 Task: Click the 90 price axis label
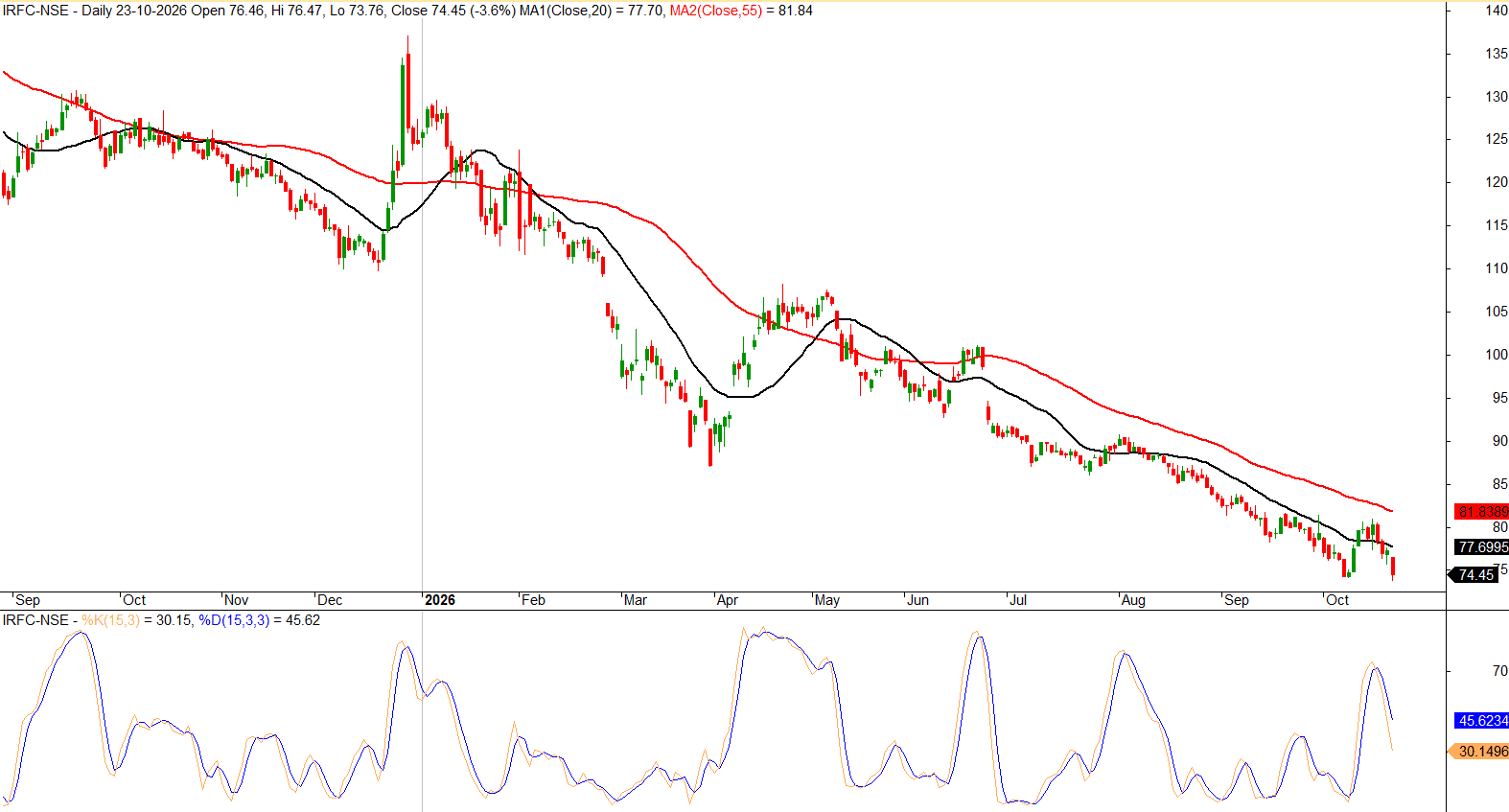(x=1500, y=441)
